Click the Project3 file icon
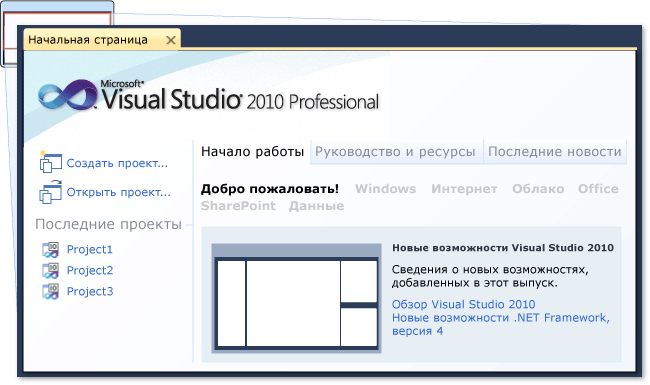Screen dimensions: 650x385 pyautogui.click(x=51, y=291)
